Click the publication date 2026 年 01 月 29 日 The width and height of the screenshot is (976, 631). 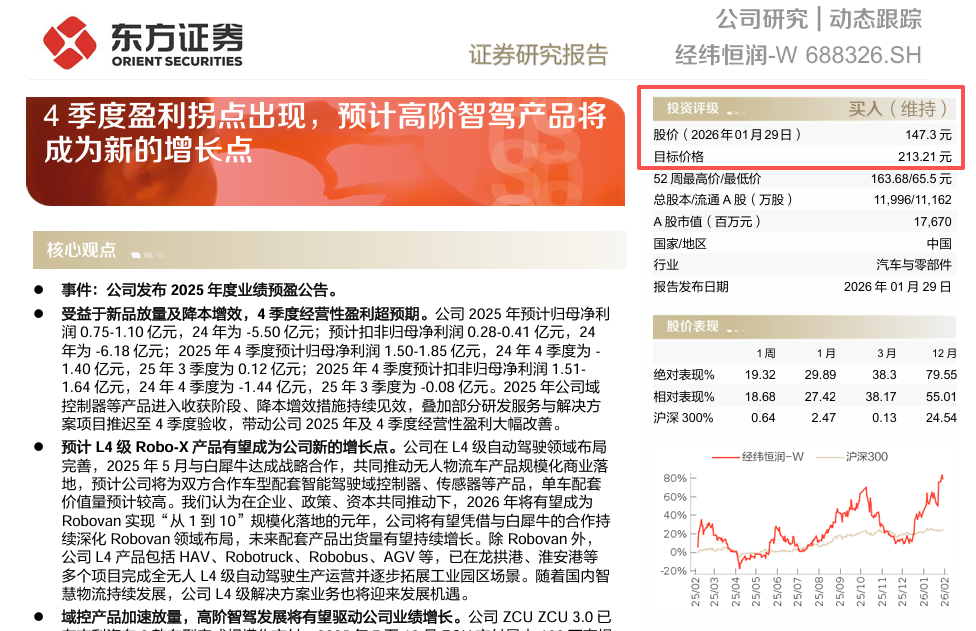(x=898, y=287)
